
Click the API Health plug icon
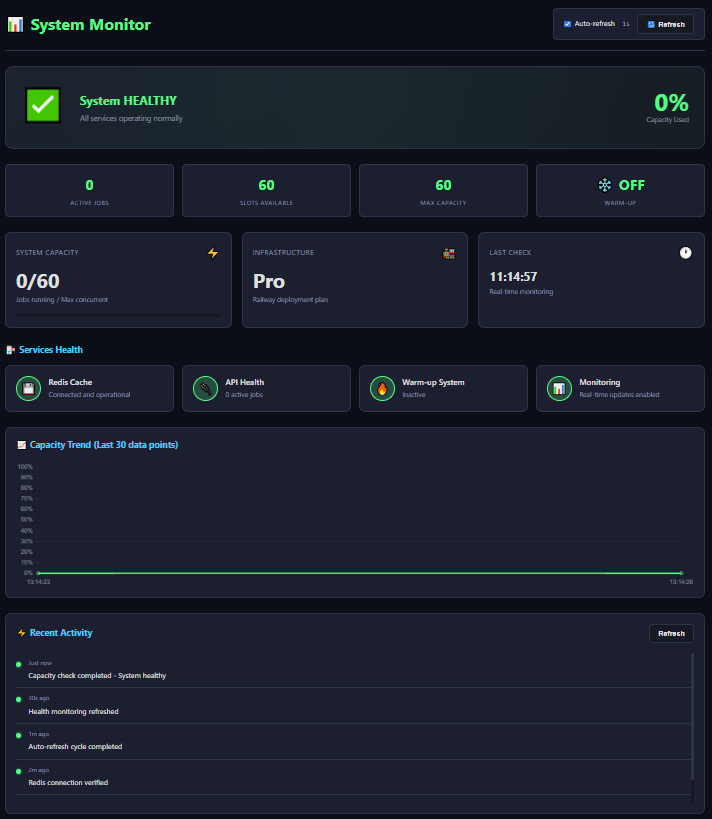(205, 389)
